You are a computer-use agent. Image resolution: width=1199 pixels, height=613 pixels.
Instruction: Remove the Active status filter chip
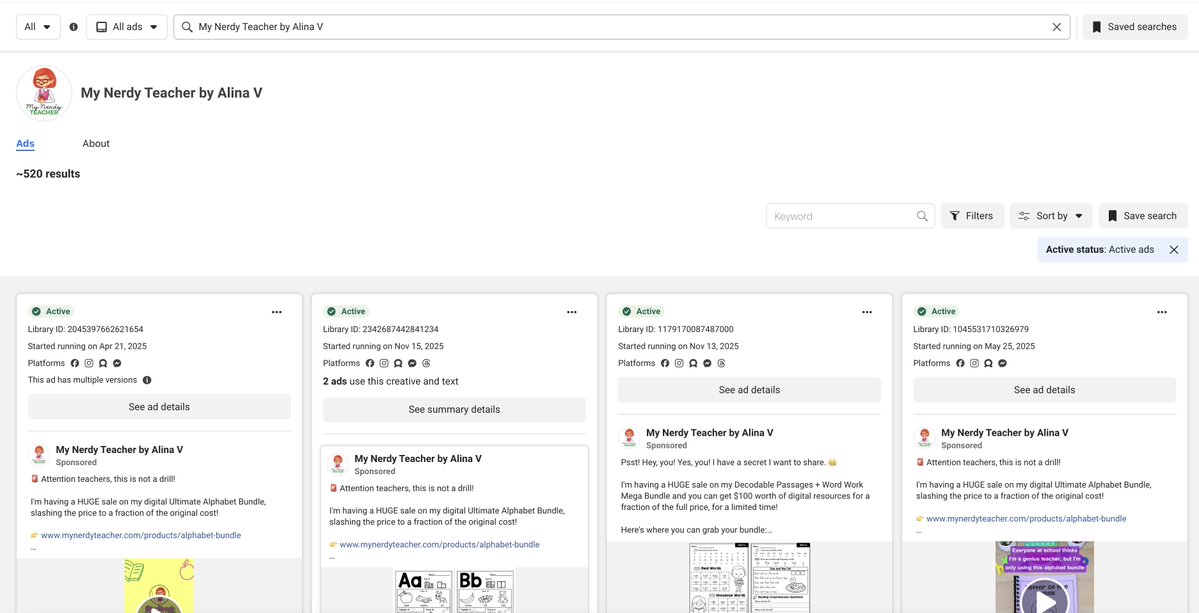(1174, 249)
